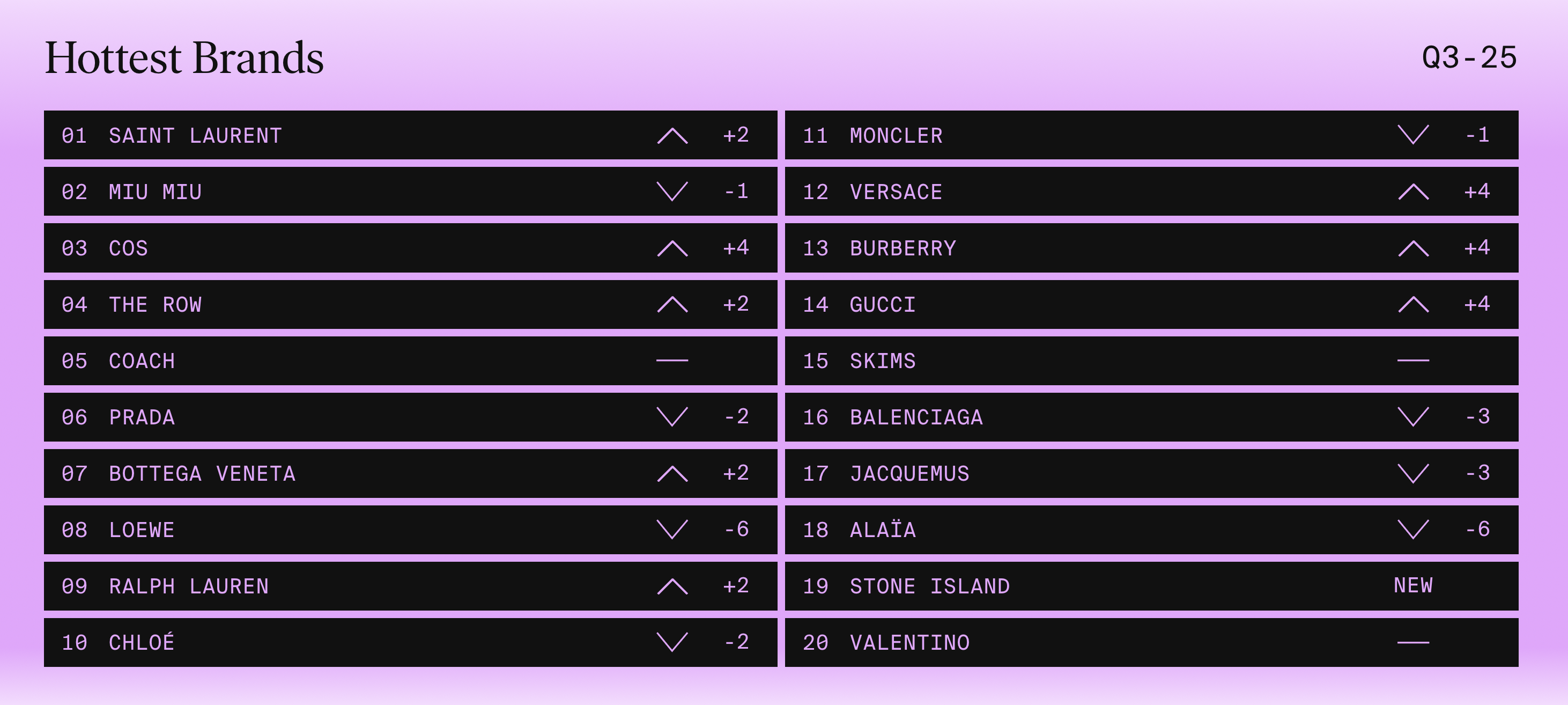Click the -2 change value for Chloé
Screen dimensions: 1568x705
click(x=736, y=642)
